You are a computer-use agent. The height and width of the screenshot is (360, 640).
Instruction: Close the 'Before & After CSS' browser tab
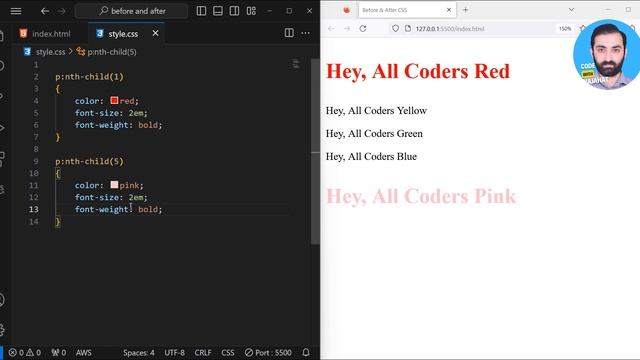pyautogui.click(x=449, y=10)
